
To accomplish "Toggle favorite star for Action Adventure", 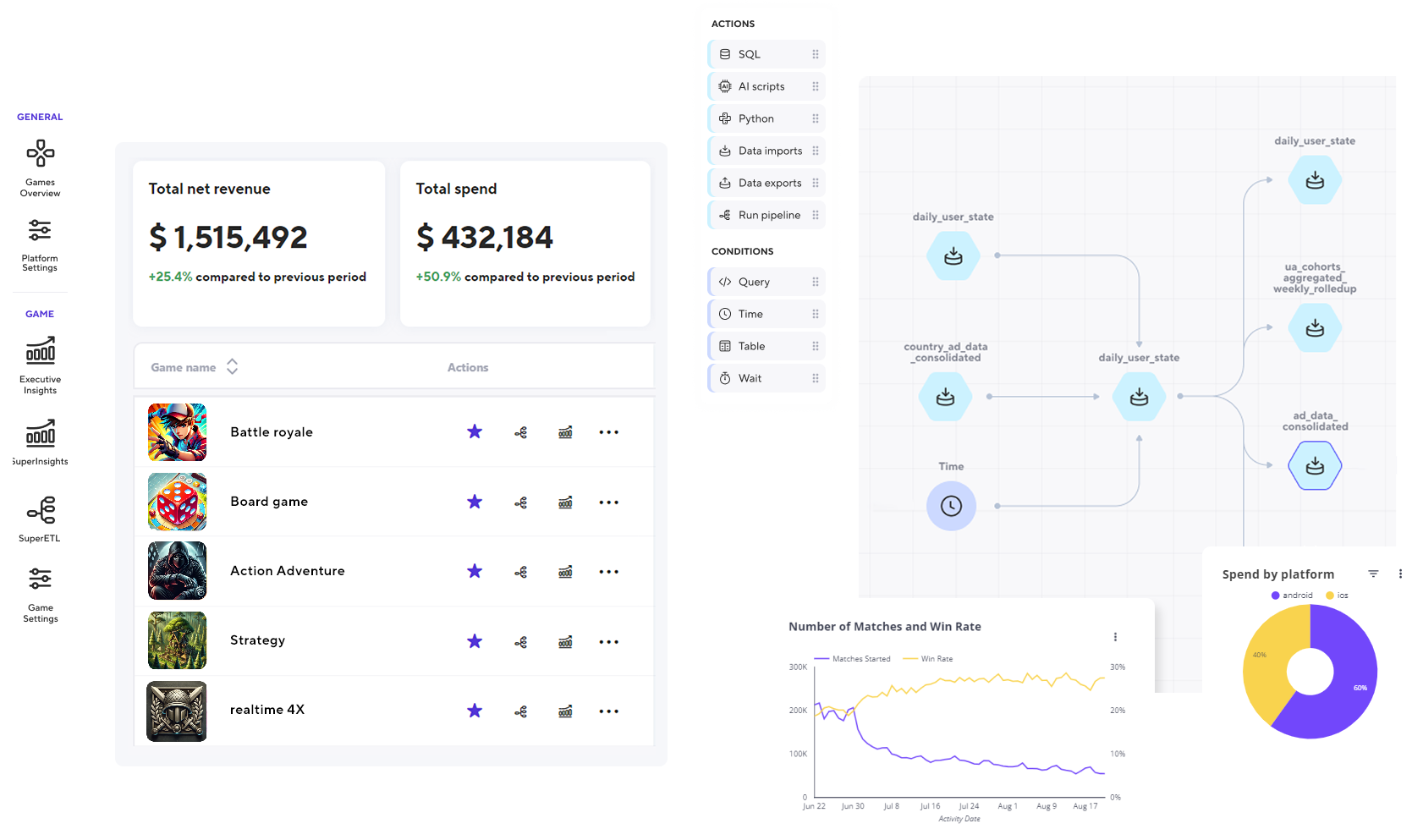I will coord(475,572).
